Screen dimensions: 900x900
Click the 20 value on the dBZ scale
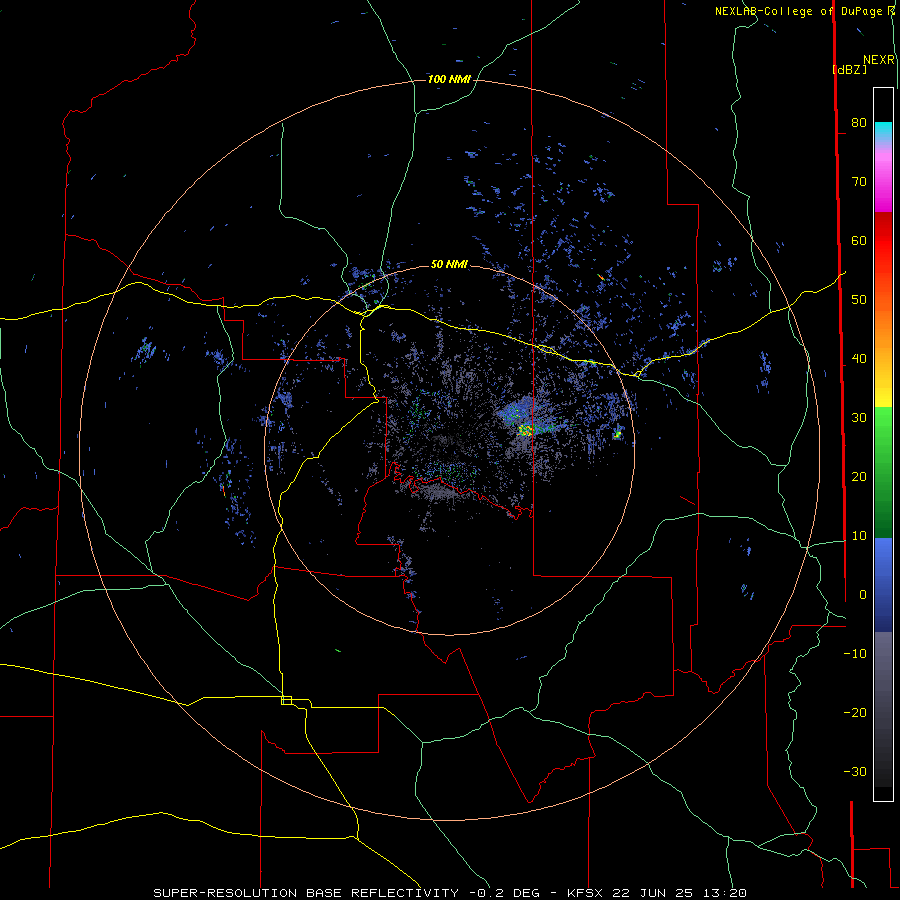pos(859,477)
